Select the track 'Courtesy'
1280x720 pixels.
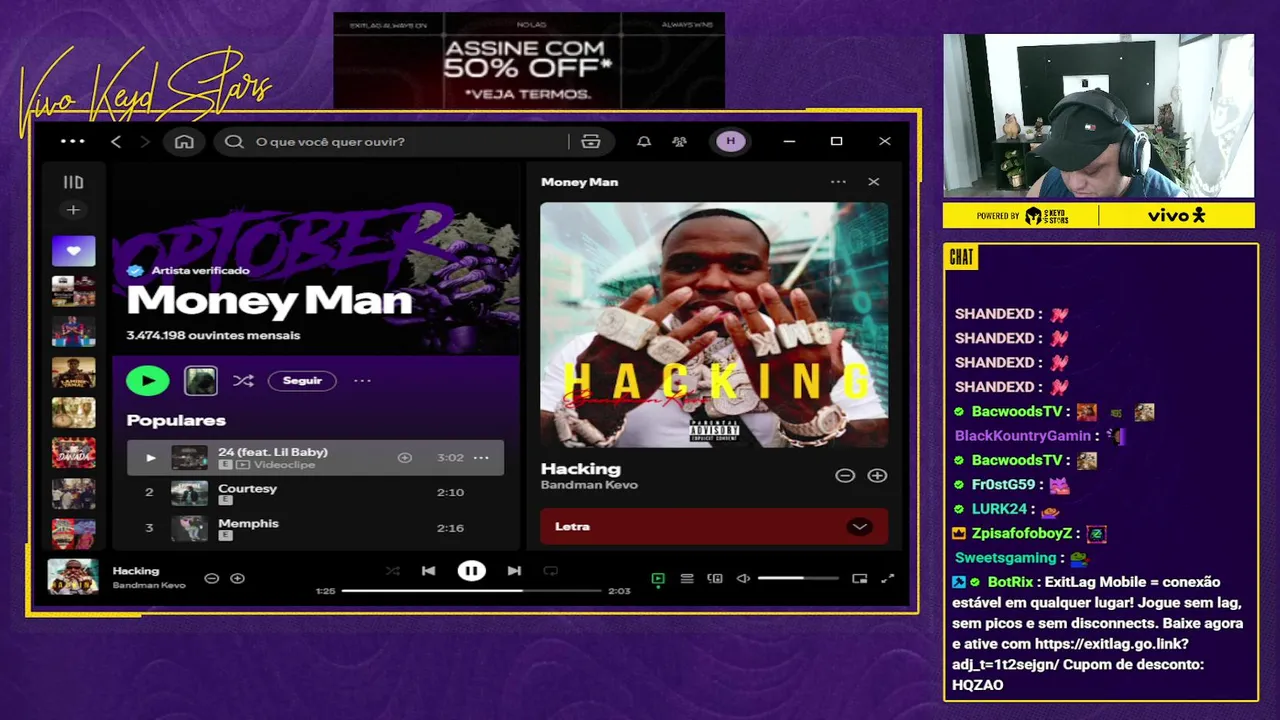tap(247, 488)
